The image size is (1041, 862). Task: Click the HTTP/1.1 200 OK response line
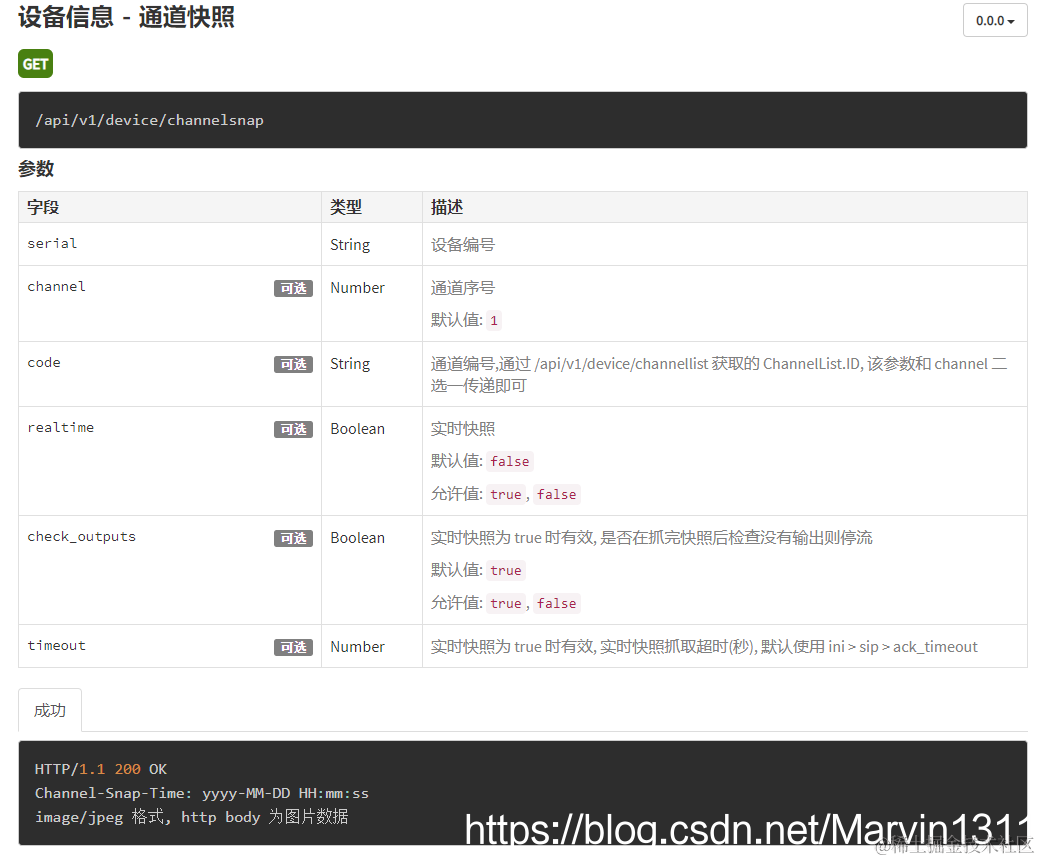point(101,769)
